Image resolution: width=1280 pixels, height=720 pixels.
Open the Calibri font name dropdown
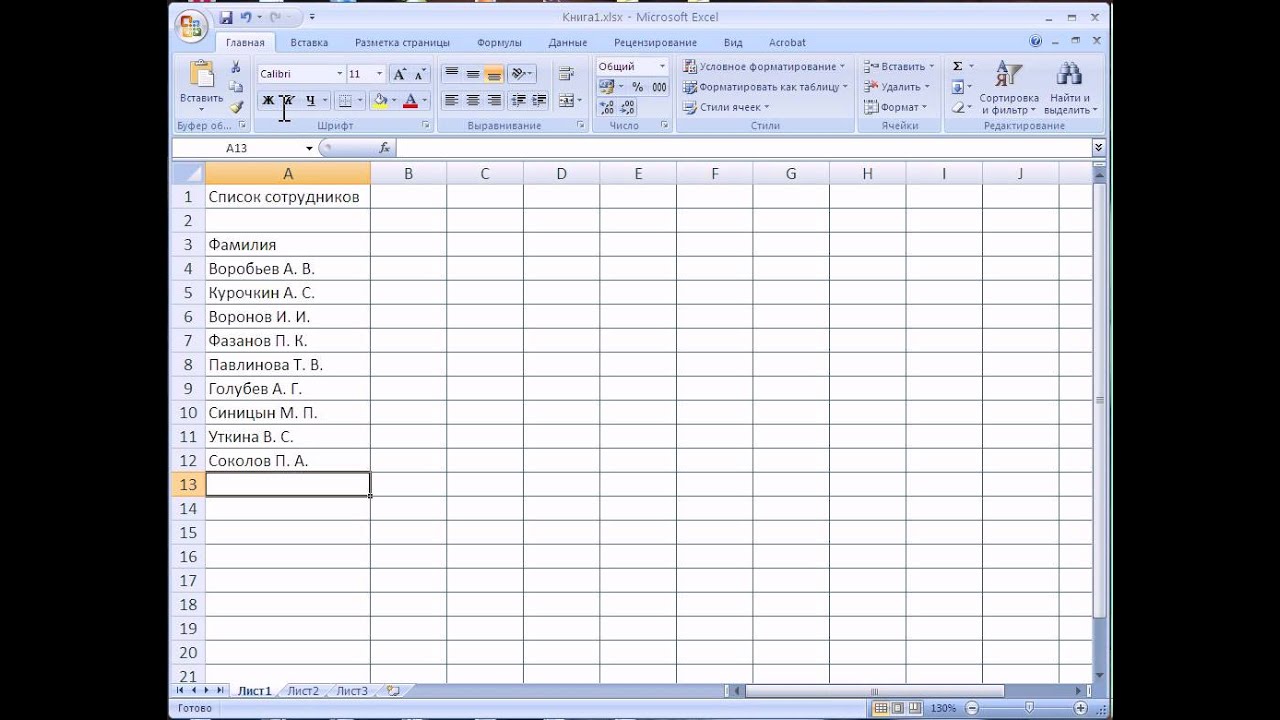pos(338,74)
